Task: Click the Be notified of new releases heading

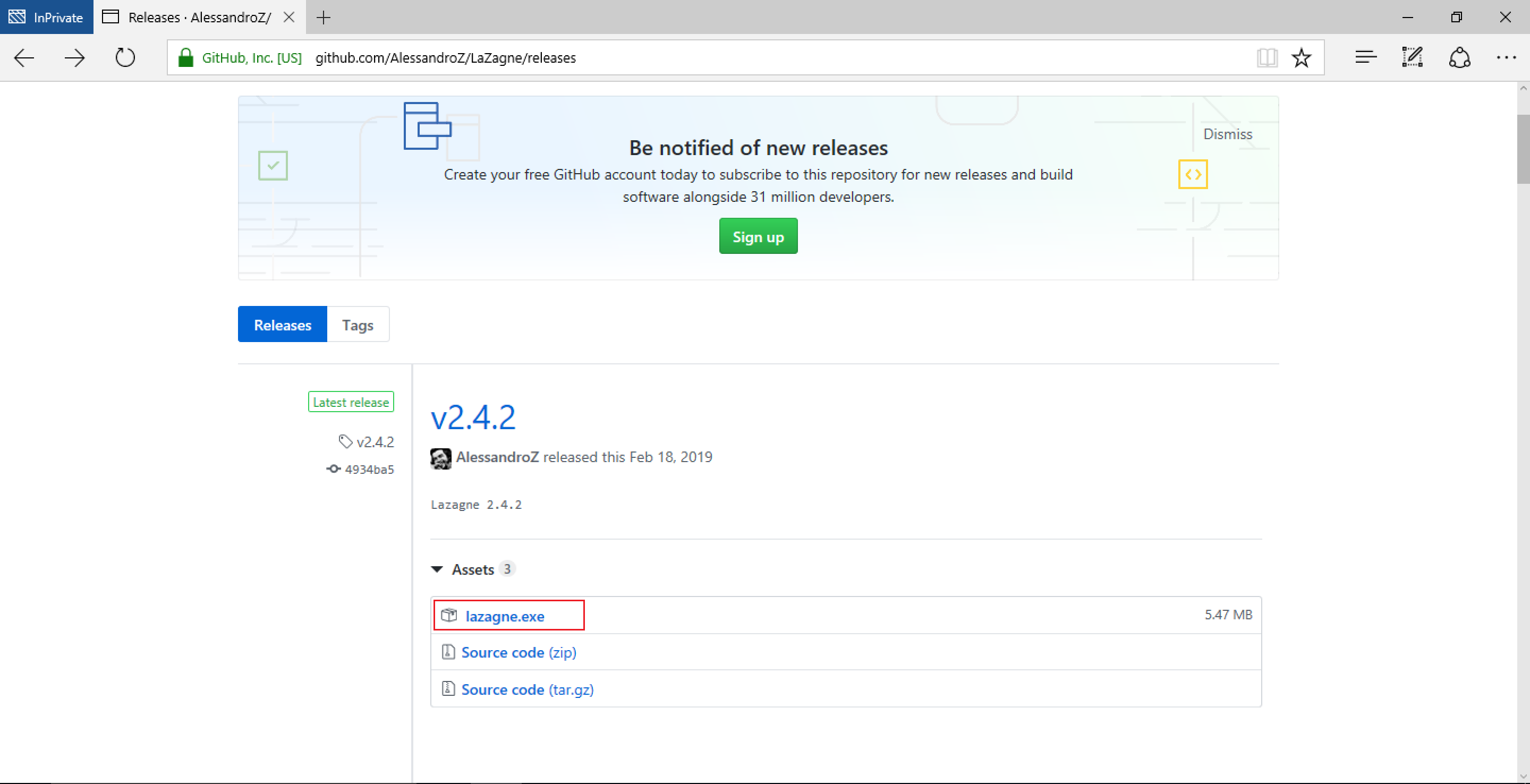Action: pos(759,147)
